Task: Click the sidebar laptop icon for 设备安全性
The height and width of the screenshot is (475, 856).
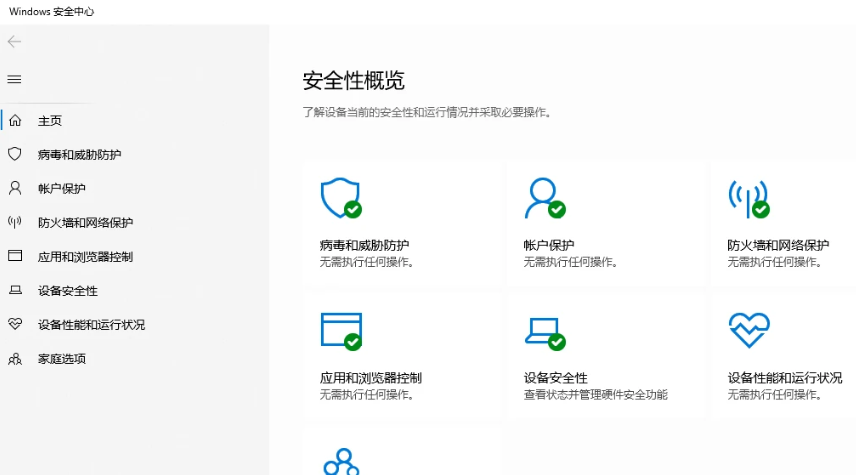Action: tap(15, 290)
